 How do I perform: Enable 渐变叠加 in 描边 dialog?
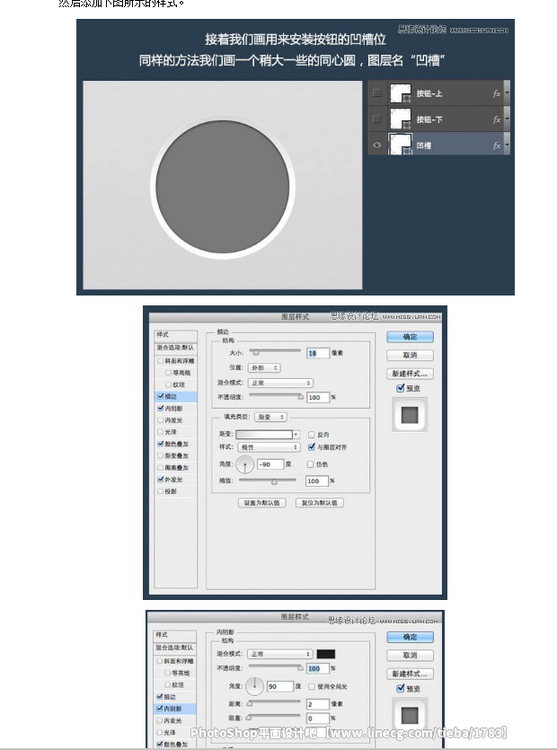[x=161, y=456]
